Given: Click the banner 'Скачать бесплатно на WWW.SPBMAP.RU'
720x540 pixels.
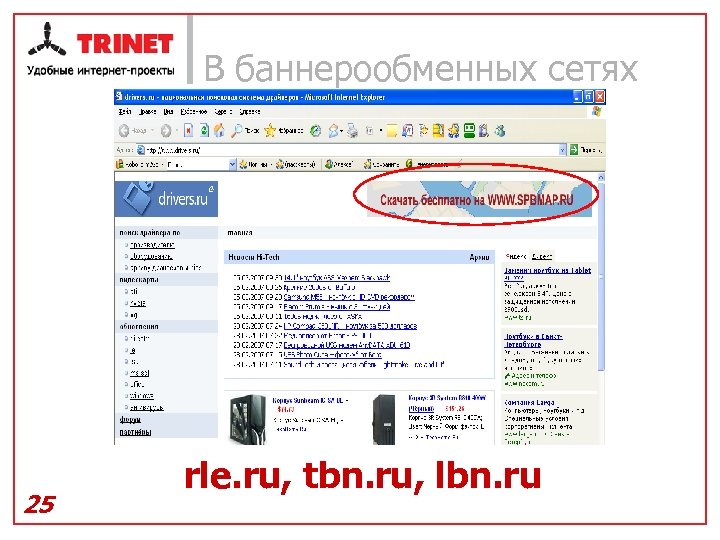Looking at the screenshot, I should pyautogui.click(x=479, y=199).
